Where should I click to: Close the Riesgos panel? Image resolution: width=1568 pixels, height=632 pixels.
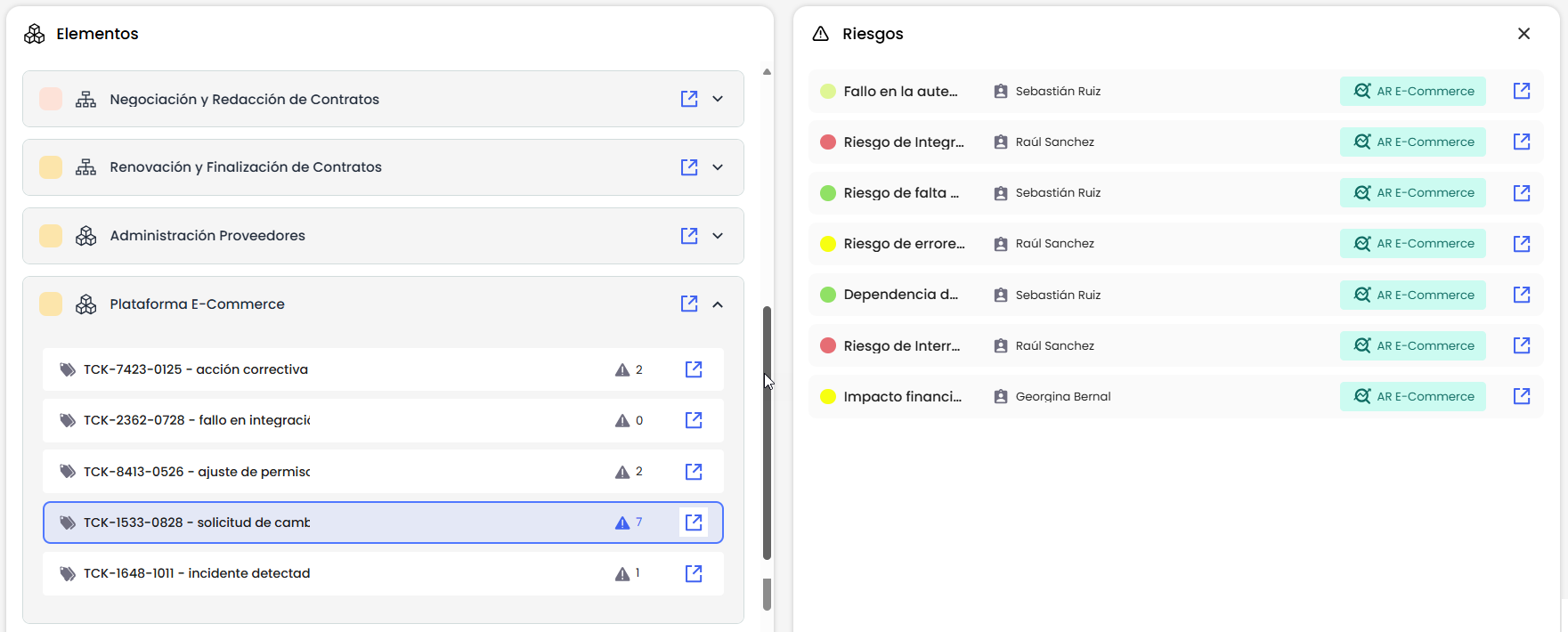1523,34
